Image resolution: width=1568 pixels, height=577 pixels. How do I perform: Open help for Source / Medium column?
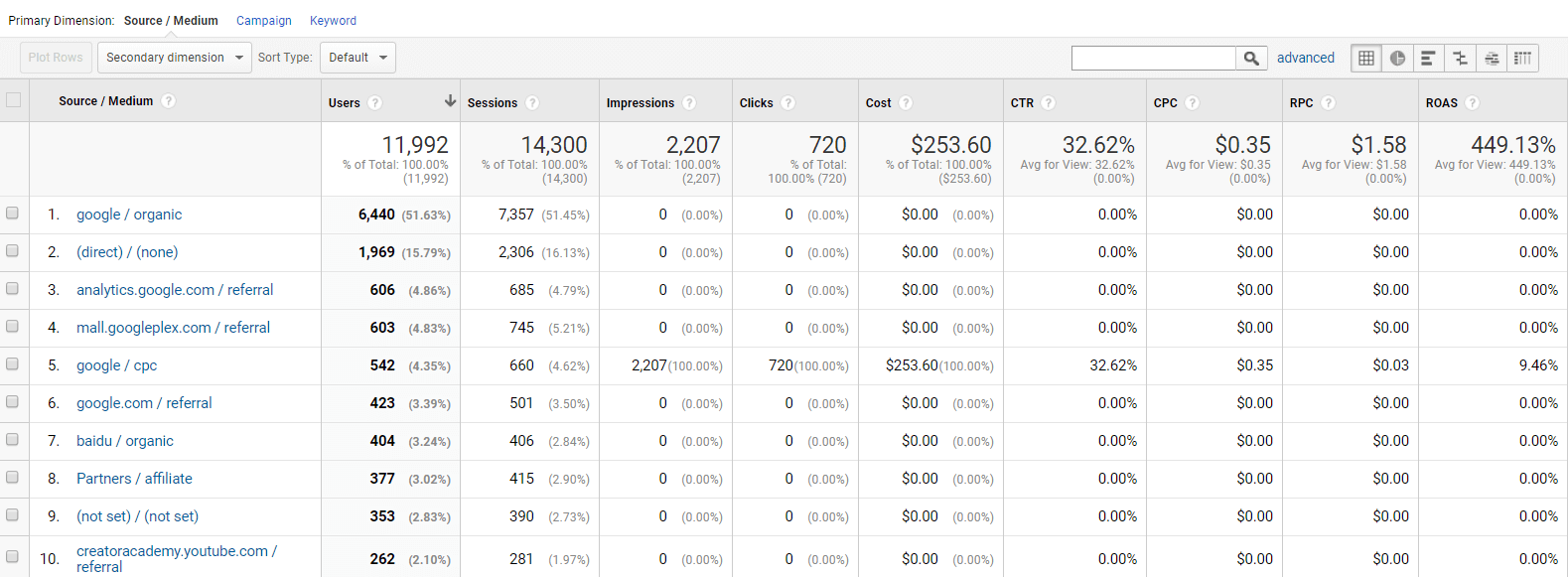pos(168,100)
